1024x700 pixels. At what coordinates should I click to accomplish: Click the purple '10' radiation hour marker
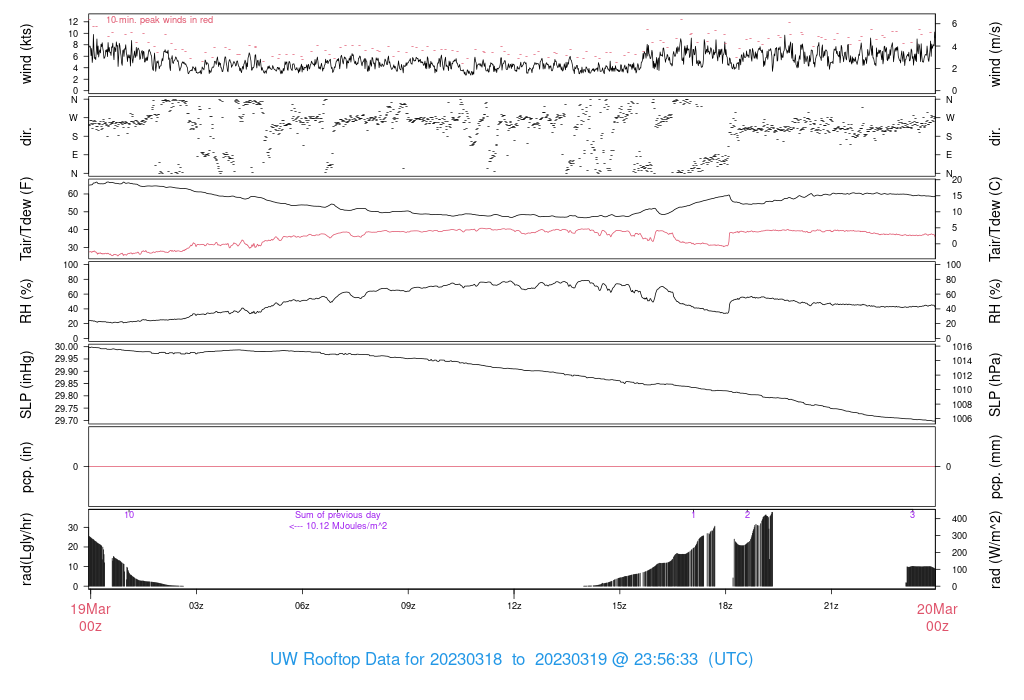[129, 515]
